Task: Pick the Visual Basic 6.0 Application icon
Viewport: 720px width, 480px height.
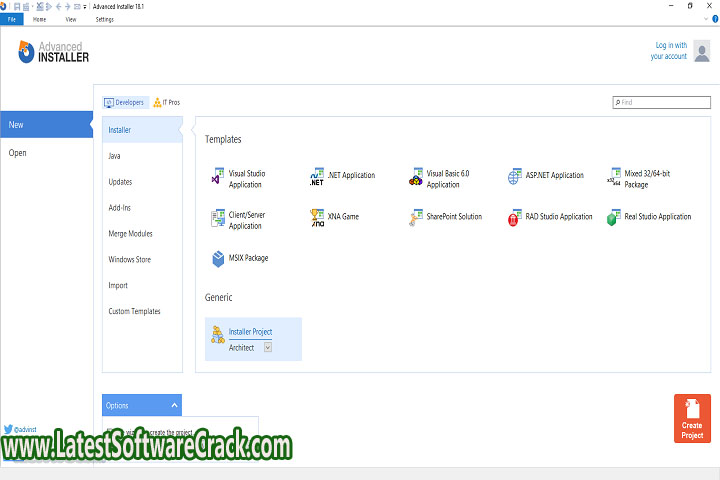Action: pos(416,176)
